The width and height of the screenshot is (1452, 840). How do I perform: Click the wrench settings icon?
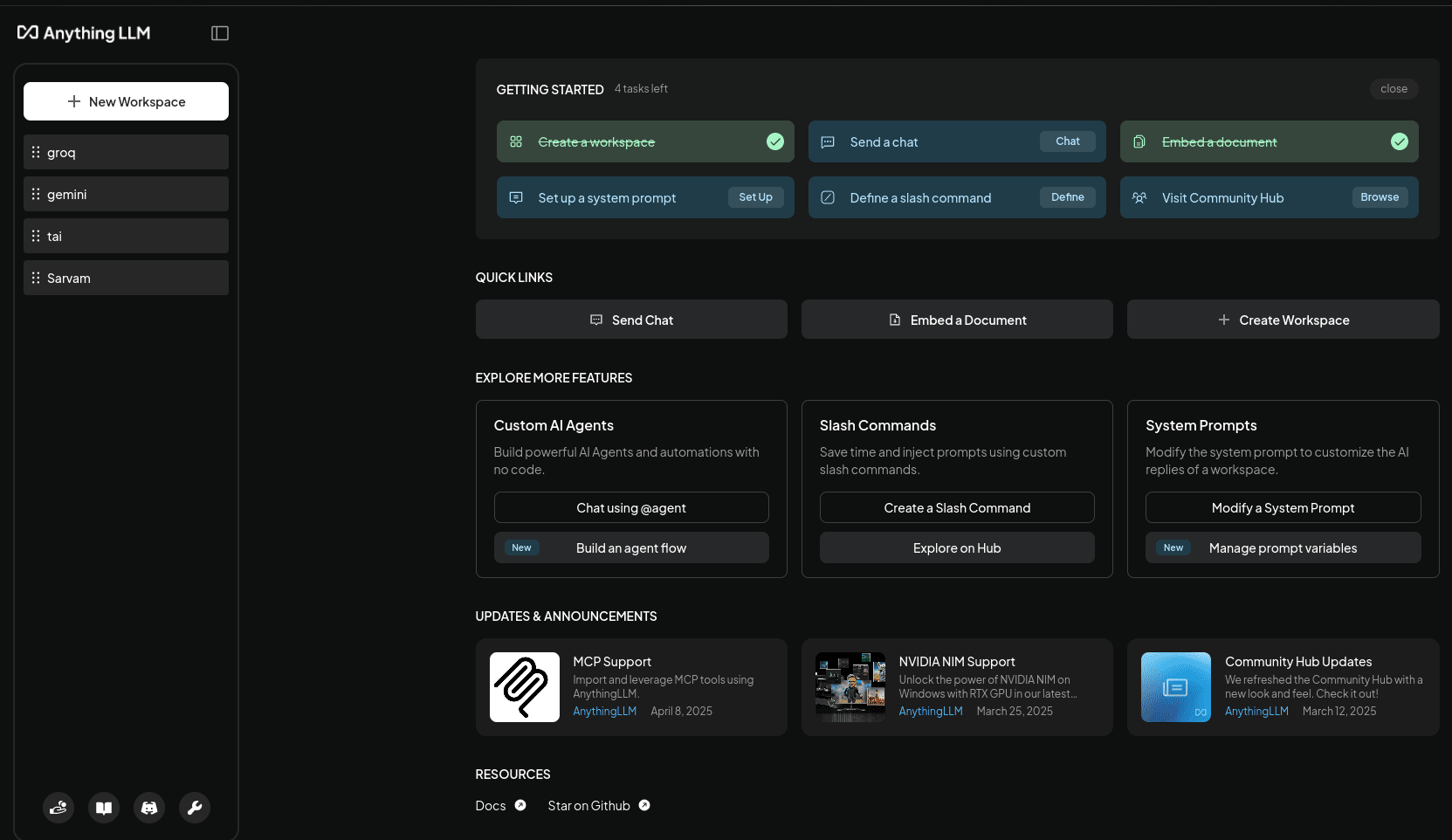(x=195, y=808)
